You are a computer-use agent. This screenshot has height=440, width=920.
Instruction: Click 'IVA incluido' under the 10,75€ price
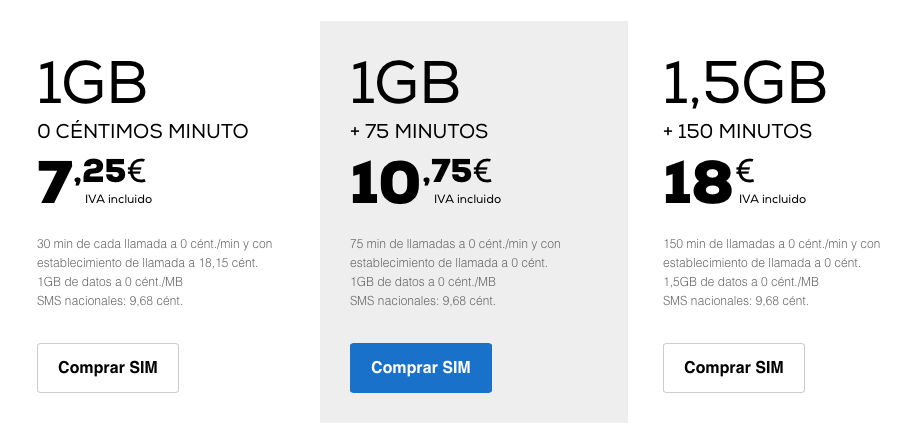[468, 199]
